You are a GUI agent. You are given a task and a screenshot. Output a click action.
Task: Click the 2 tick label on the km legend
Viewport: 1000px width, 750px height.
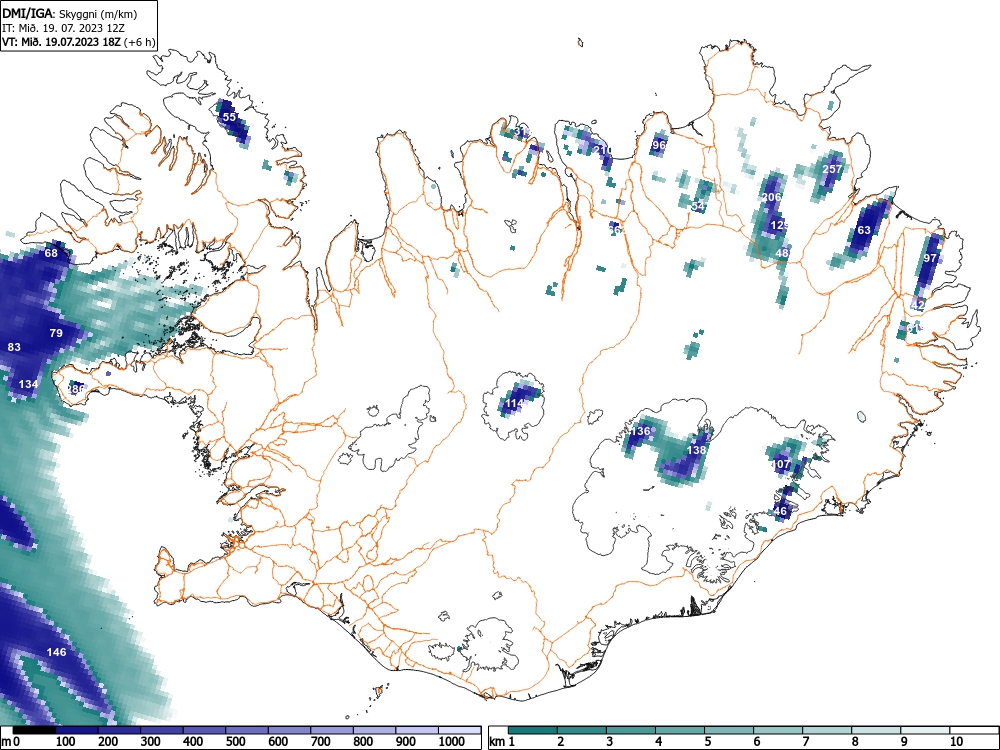coord(560,742)
